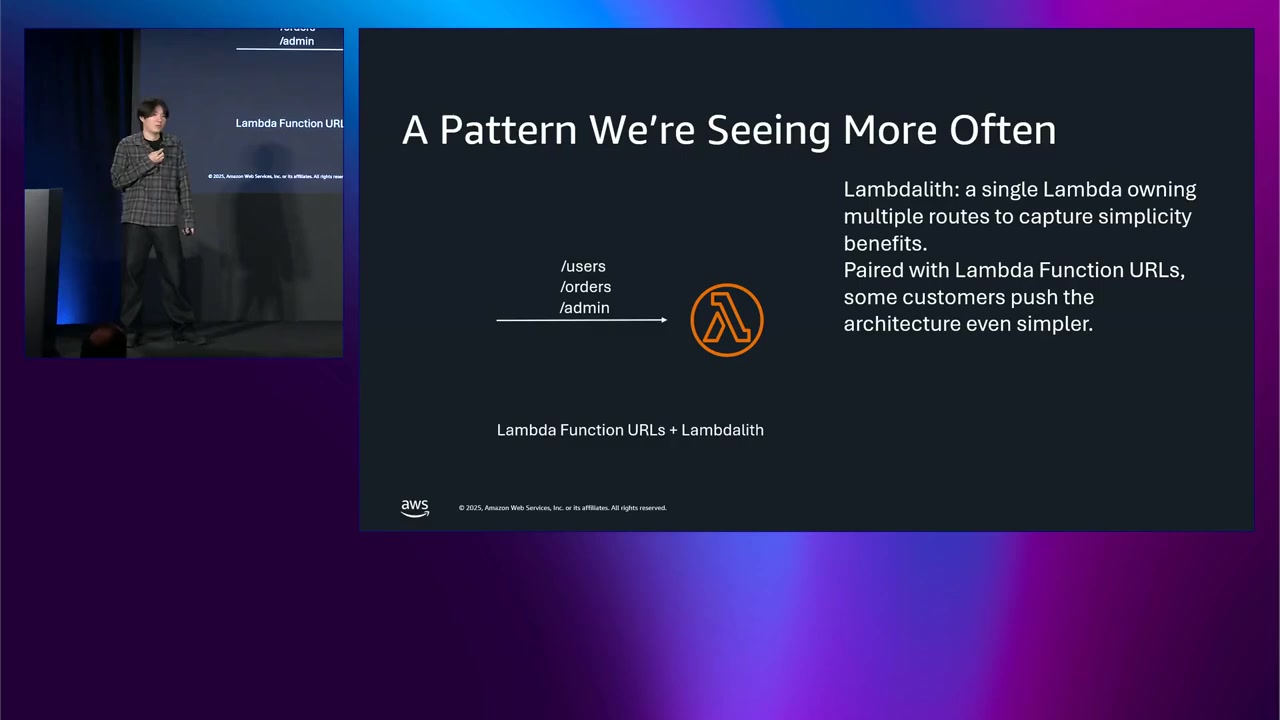1280x720 pixels.
Task: Click the /orders route label
Action: point(585,287)
